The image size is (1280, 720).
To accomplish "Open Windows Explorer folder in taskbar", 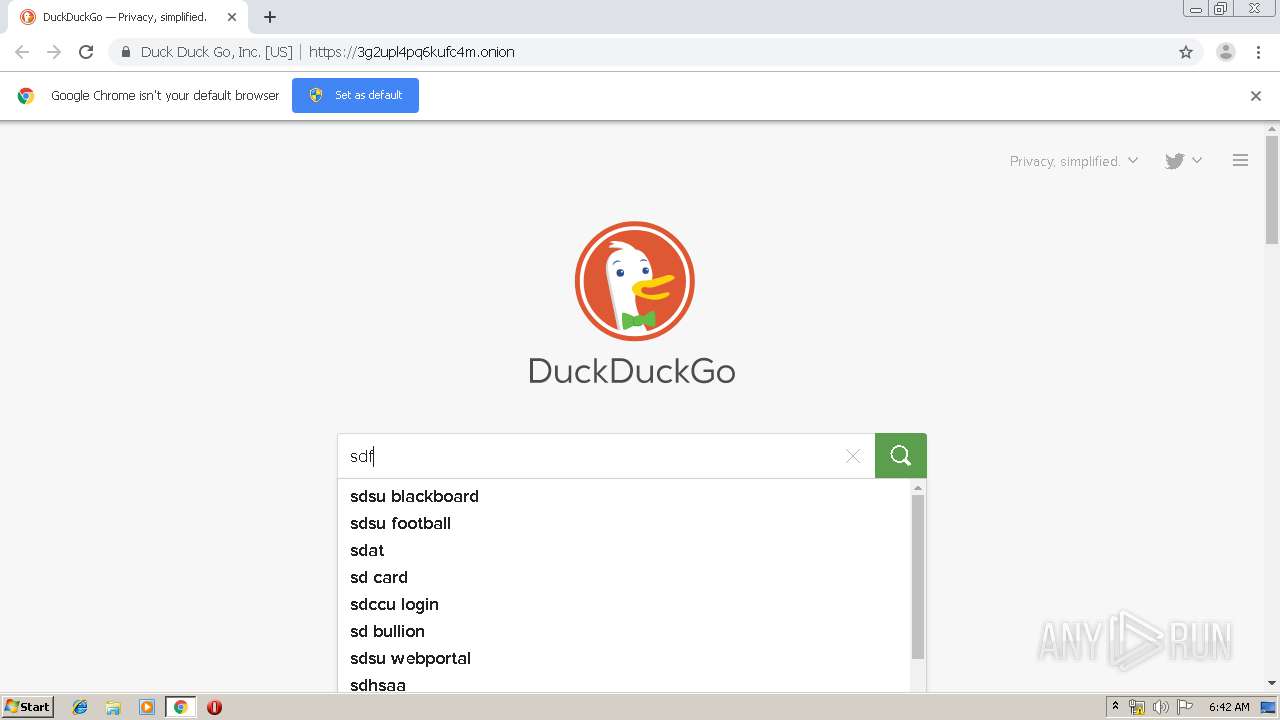I will tap(113, 707).
